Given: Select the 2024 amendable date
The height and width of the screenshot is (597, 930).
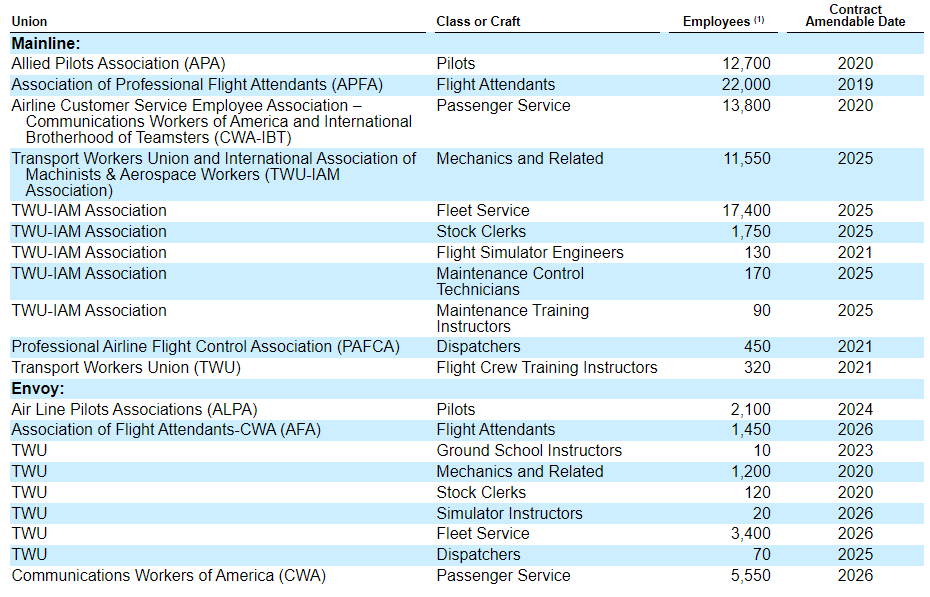Looking at the screenshot, I should tap(855, 410).
